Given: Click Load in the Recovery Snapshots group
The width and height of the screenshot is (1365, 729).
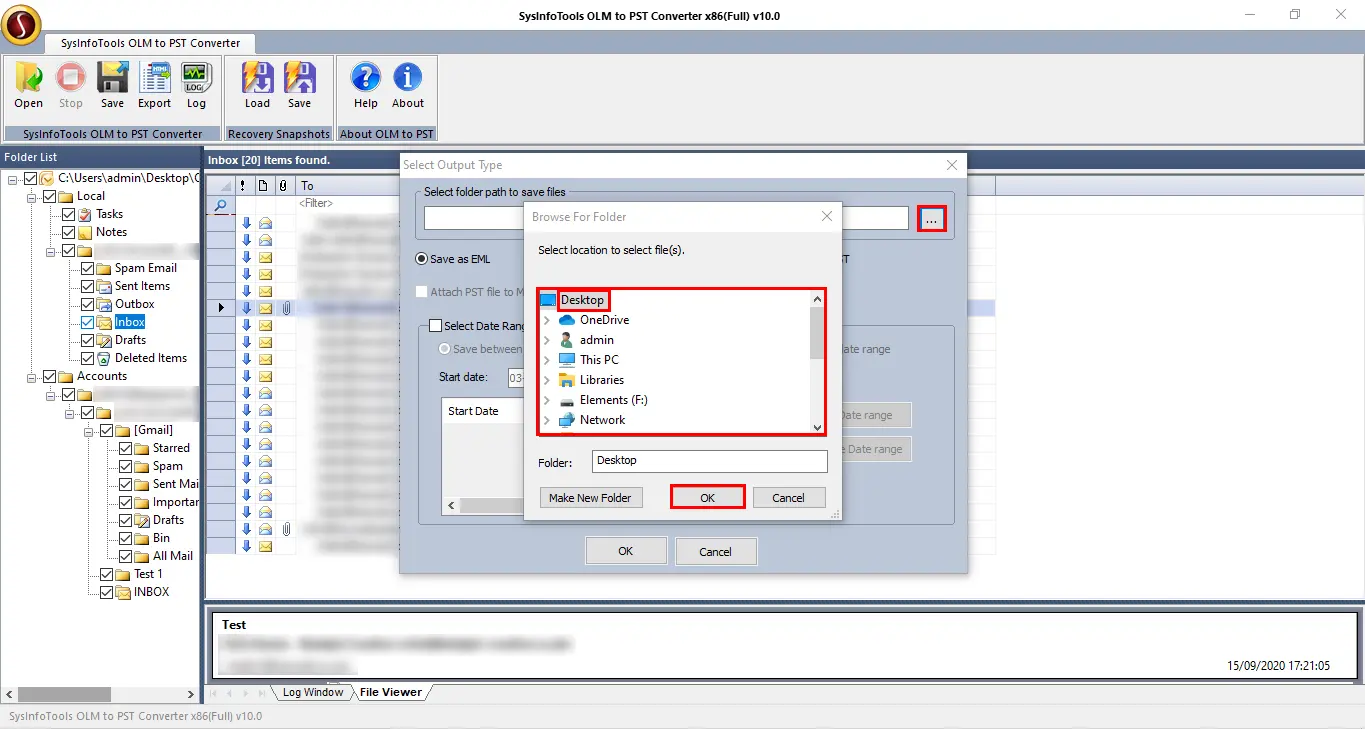Looking at the screenshot, I should 257,79.
